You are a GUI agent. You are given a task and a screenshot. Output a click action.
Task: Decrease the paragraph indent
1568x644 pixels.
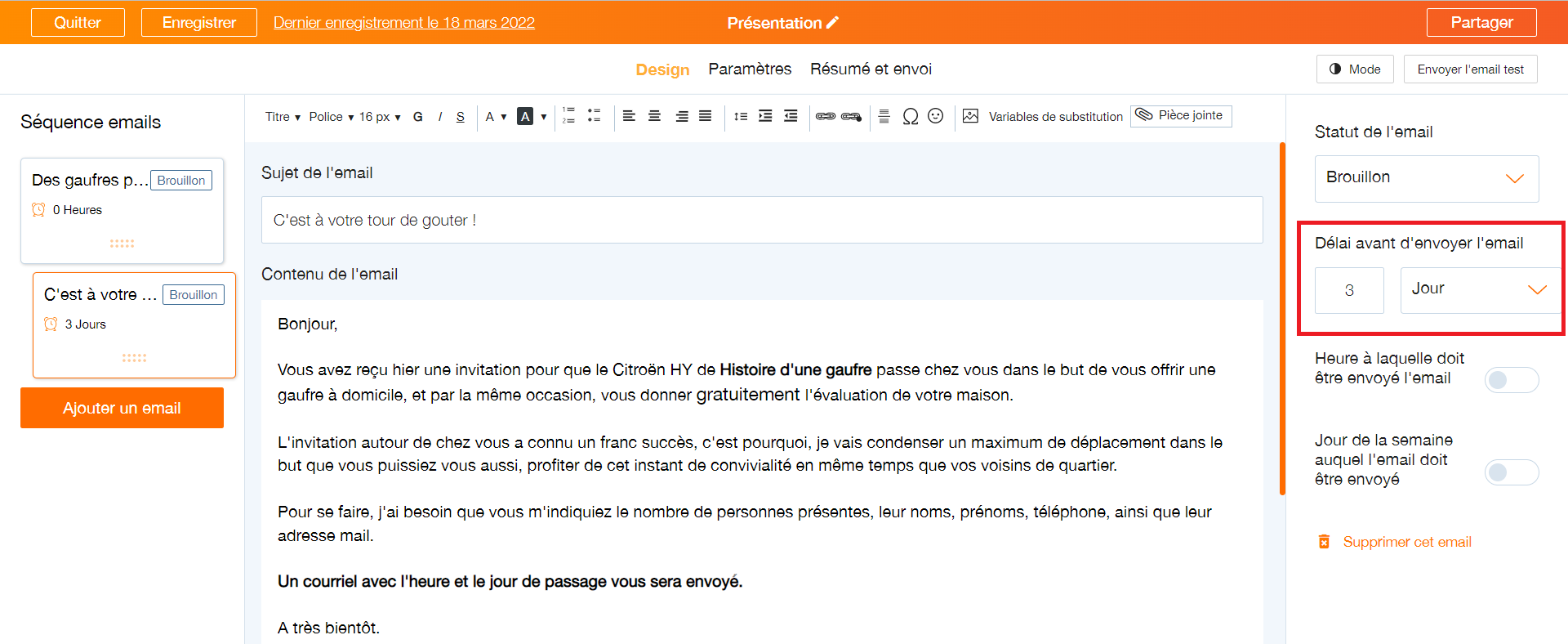tap(791, 116)
